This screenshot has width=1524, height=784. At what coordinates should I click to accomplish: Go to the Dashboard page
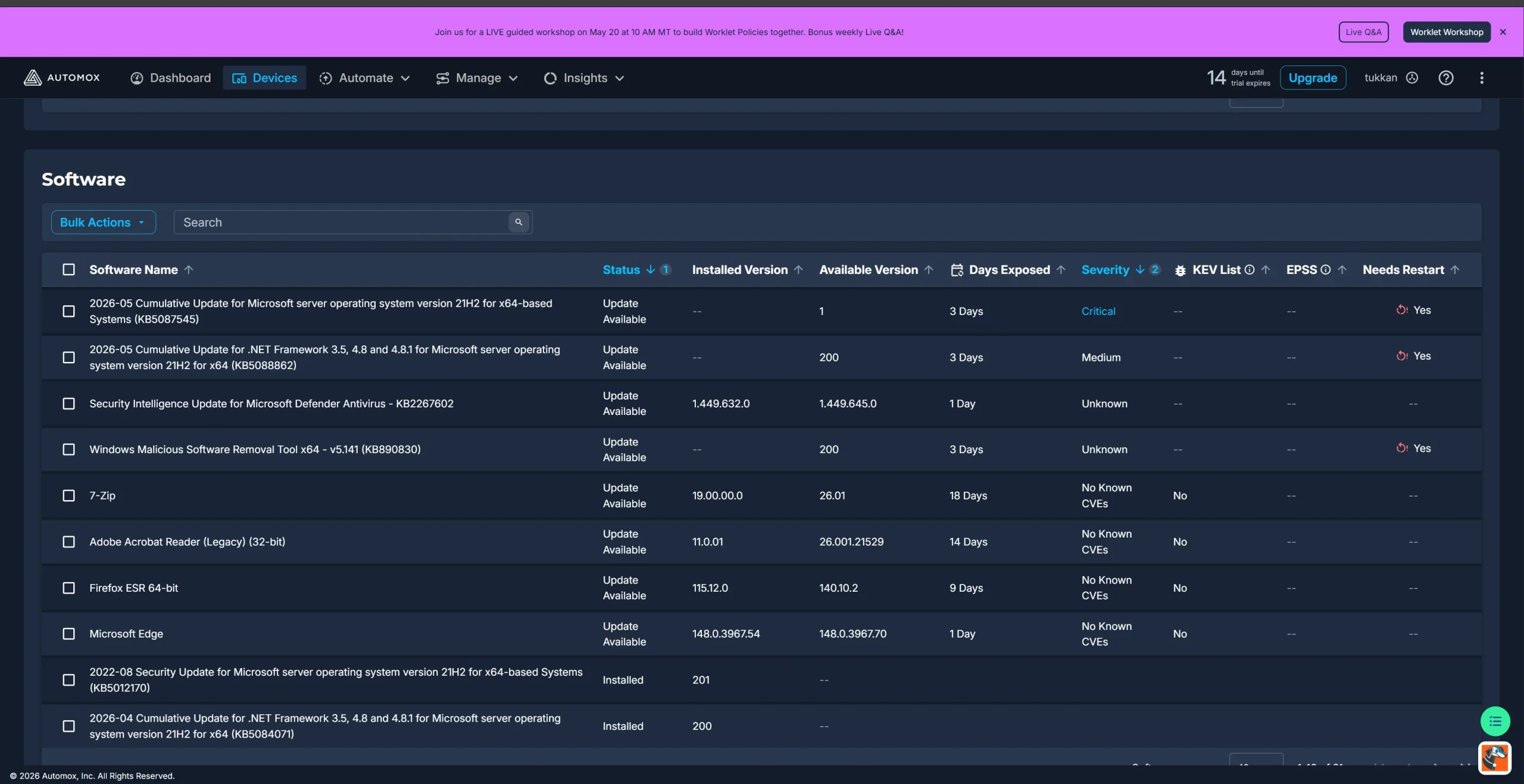point(170,78)
